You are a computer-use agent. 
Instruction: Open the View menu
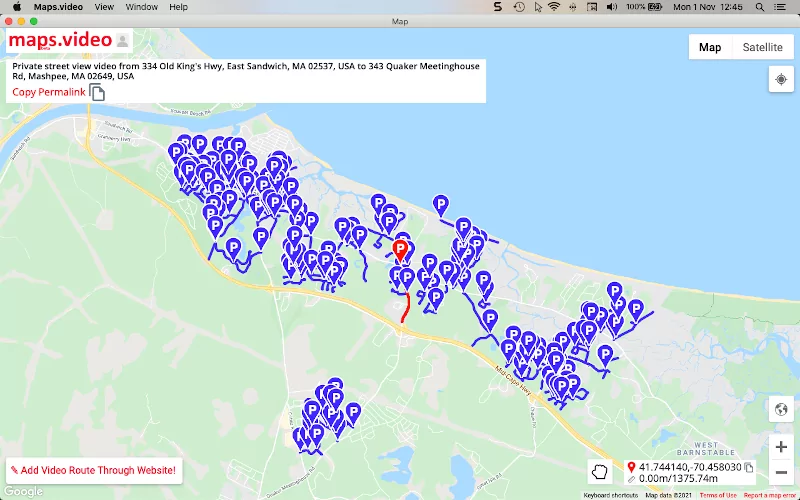[x=104, y=7]
